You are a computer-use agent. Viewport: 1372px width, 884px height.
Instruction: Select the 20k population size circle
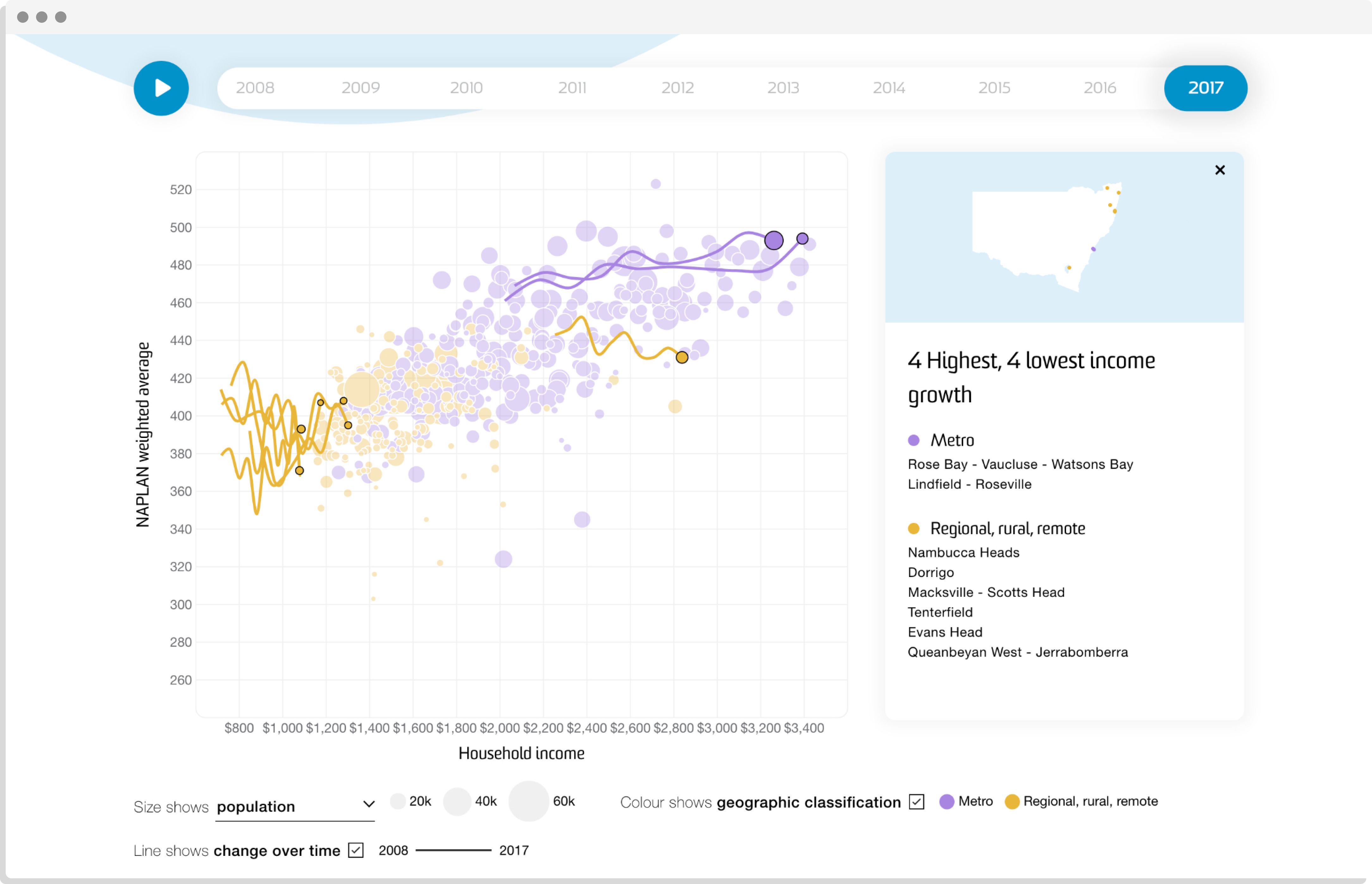click(x=399, y=801)
